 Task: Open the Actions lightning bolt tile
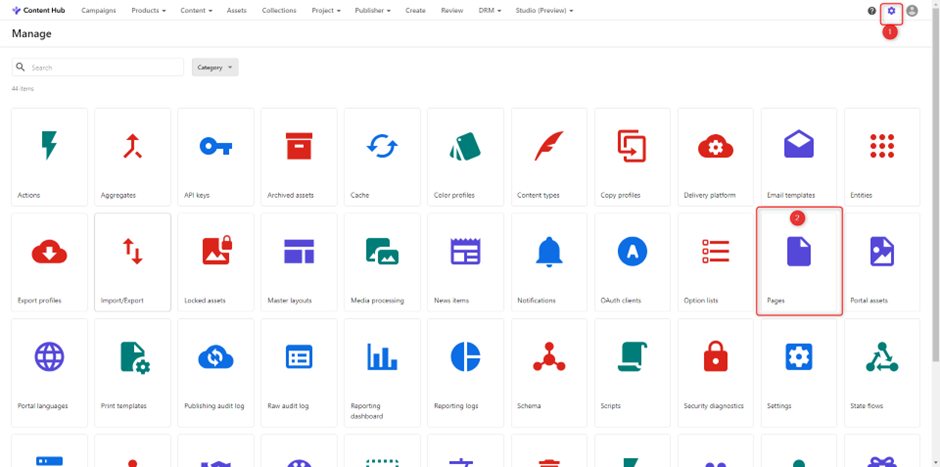[49, 157]
